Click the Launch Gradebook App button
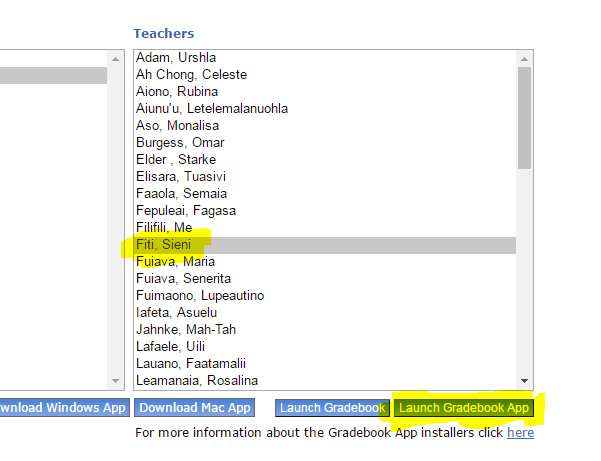The height and width of the screenshot is (461, 601). click(x=464, y=407)
